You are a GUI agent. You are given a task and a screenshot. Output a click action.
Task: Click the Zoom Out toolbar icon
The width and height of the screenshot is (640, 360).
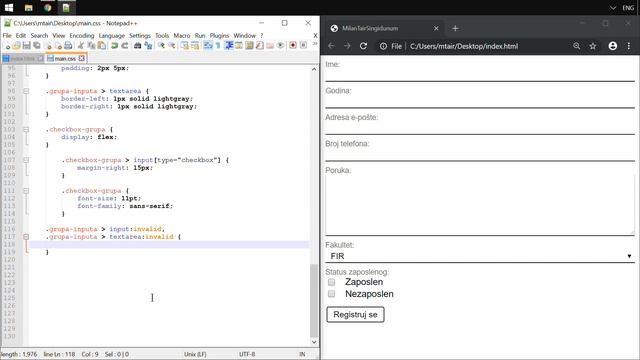click(172, 45)
